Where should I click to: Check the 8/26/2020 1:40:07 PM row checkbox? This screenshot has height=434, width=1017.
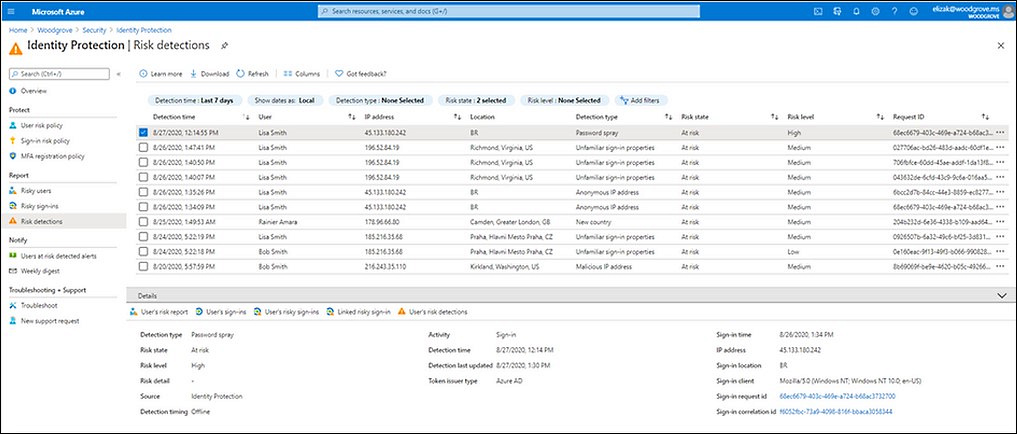click(x=143, y=177)
